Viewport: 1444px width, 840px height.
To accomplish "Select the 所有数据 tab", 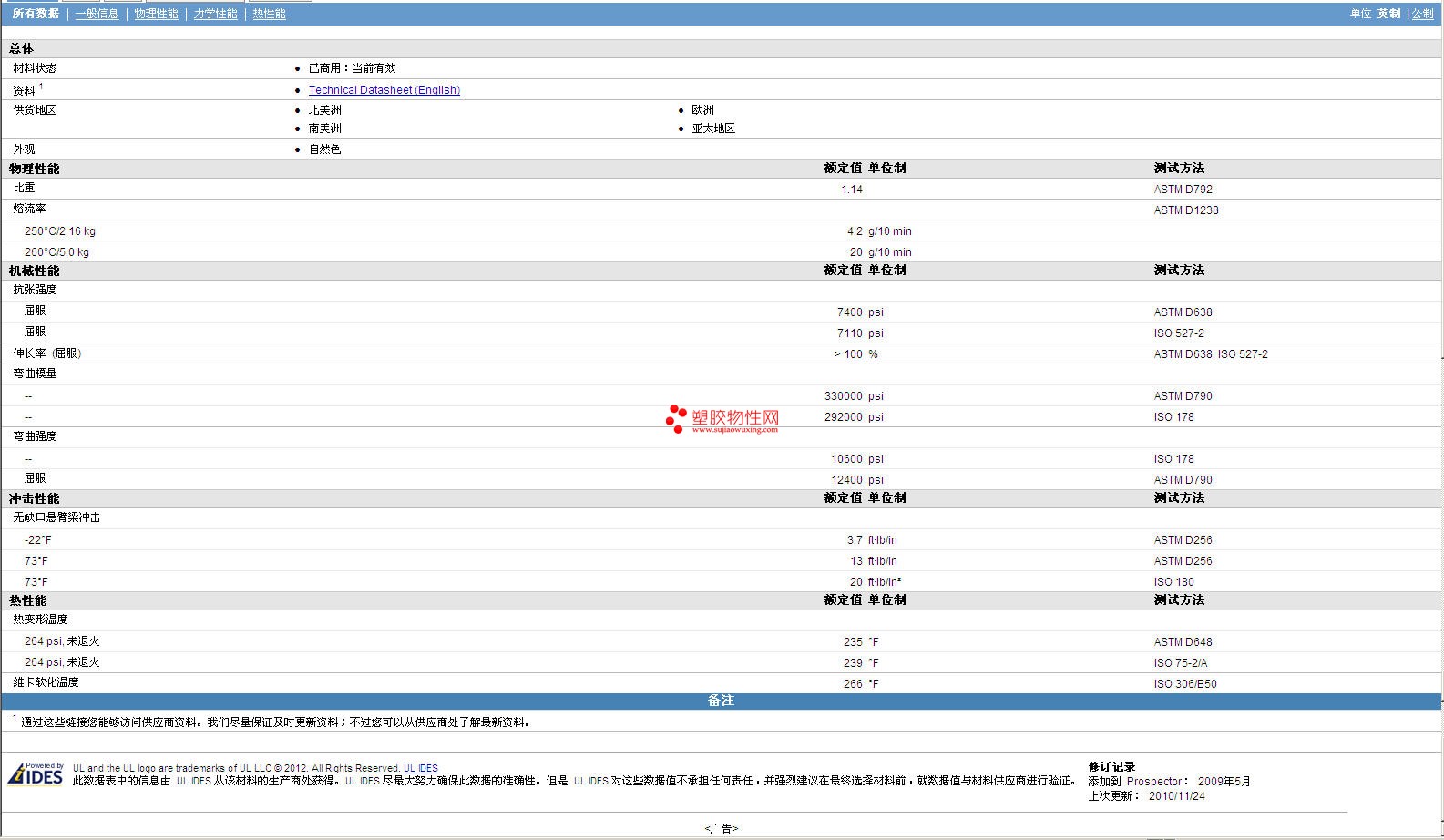I will 36,14.
